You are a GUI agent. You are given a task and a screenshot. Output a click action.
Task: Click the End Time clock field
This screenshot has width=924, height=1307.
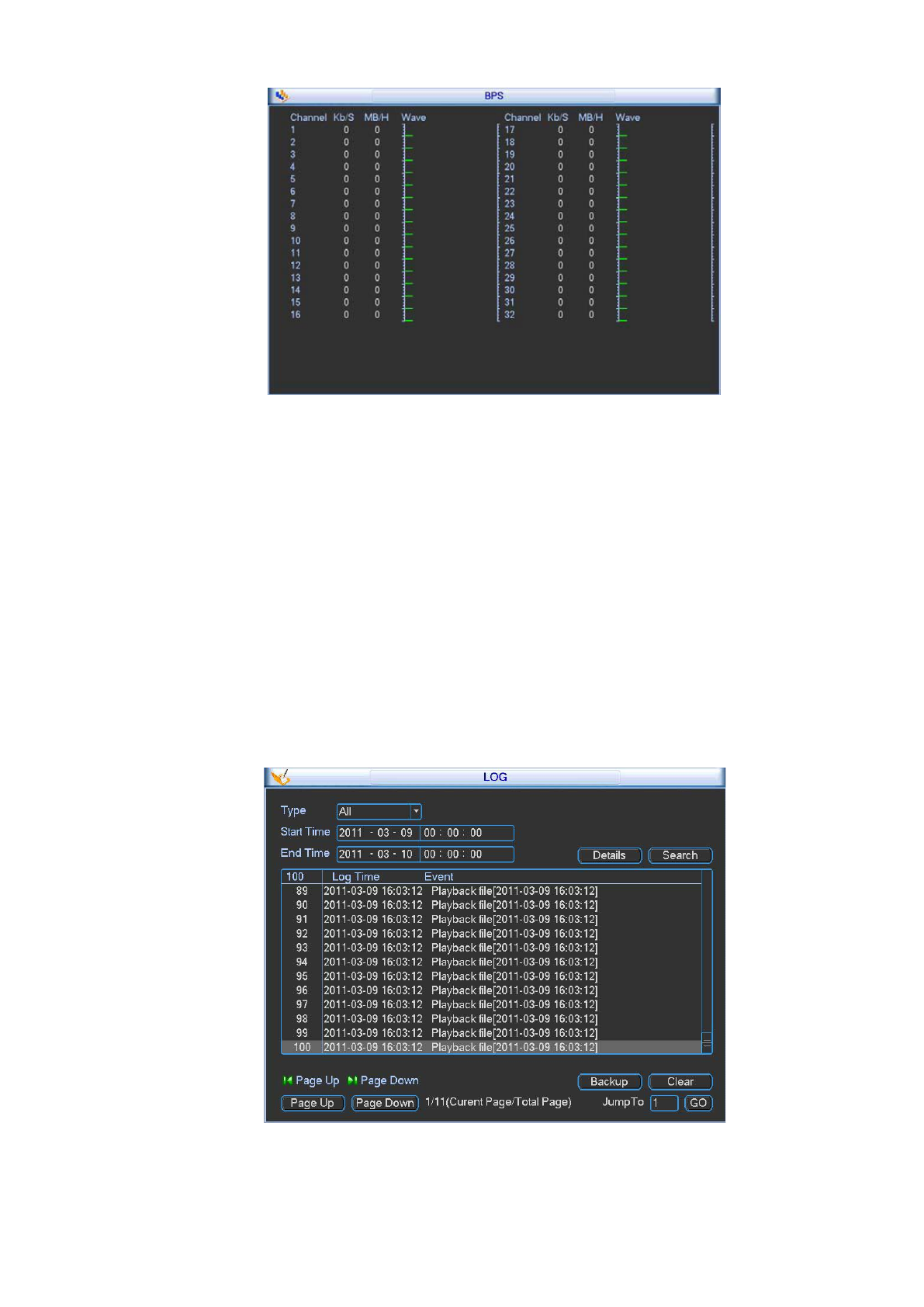tap(465, 855)
